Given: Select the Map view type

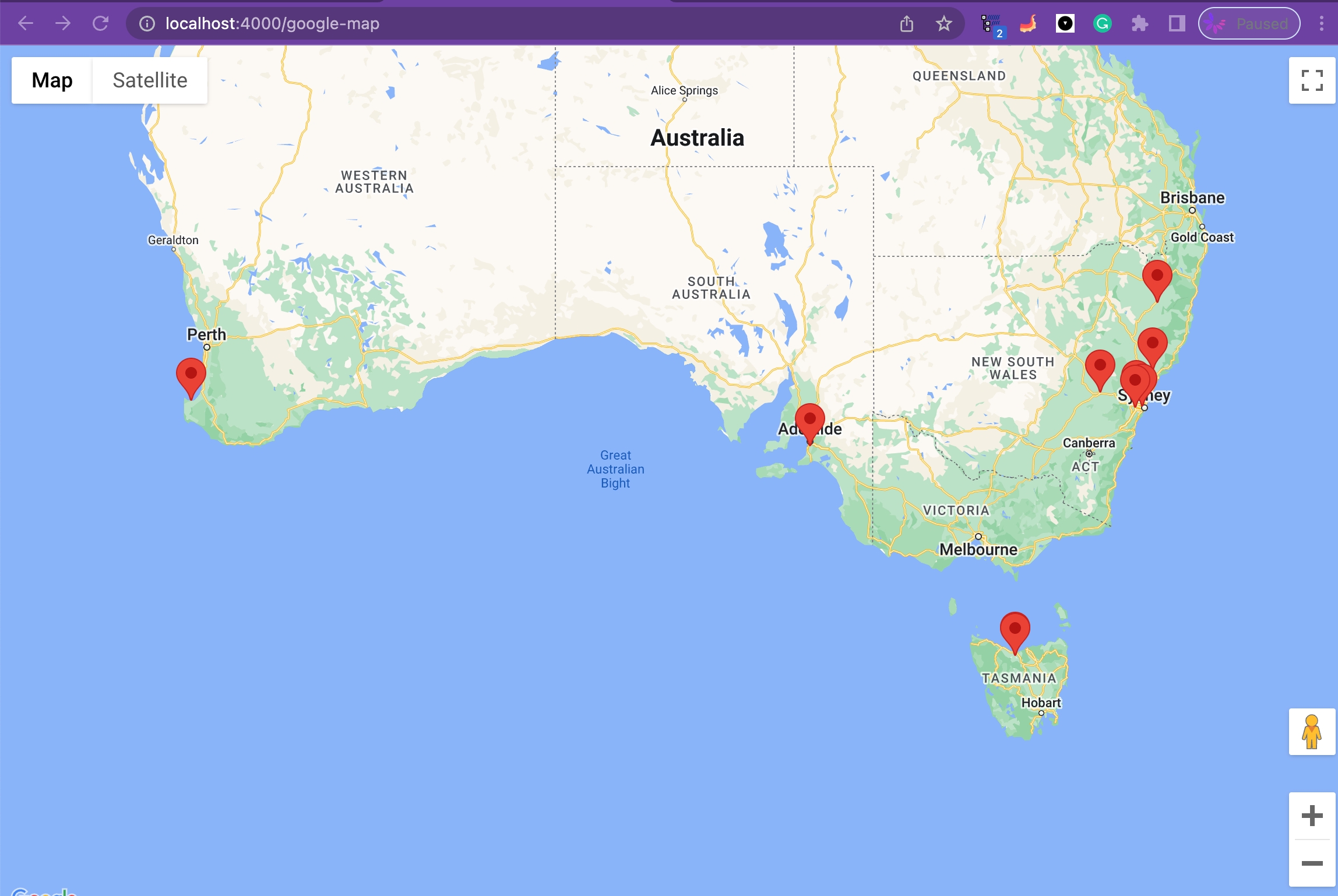Looking at the screenshot, I should pyautogui.click(x=52, y=80).
